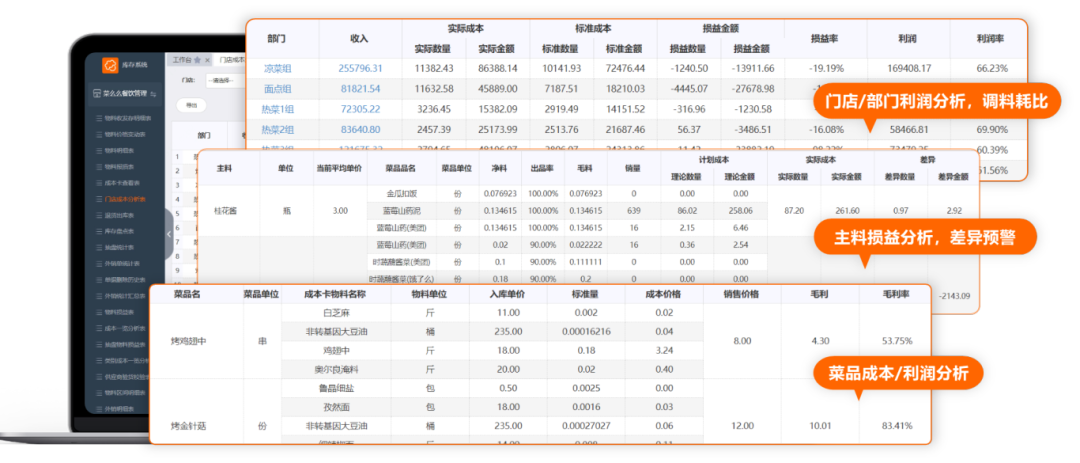Click the 白芝麻 material cell
Viewport: 1080px width, 463px height.
pyautogui.click(x=336, y=312)
